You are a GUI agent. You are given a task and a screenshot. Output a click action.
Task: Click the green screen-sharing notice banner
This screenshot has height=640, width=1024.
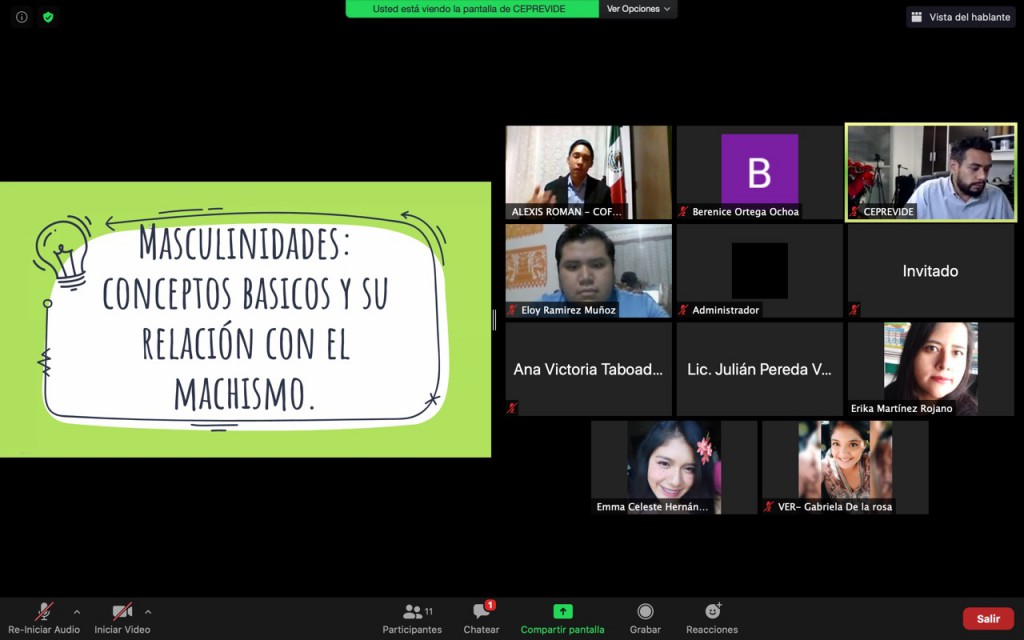point(472,9)
